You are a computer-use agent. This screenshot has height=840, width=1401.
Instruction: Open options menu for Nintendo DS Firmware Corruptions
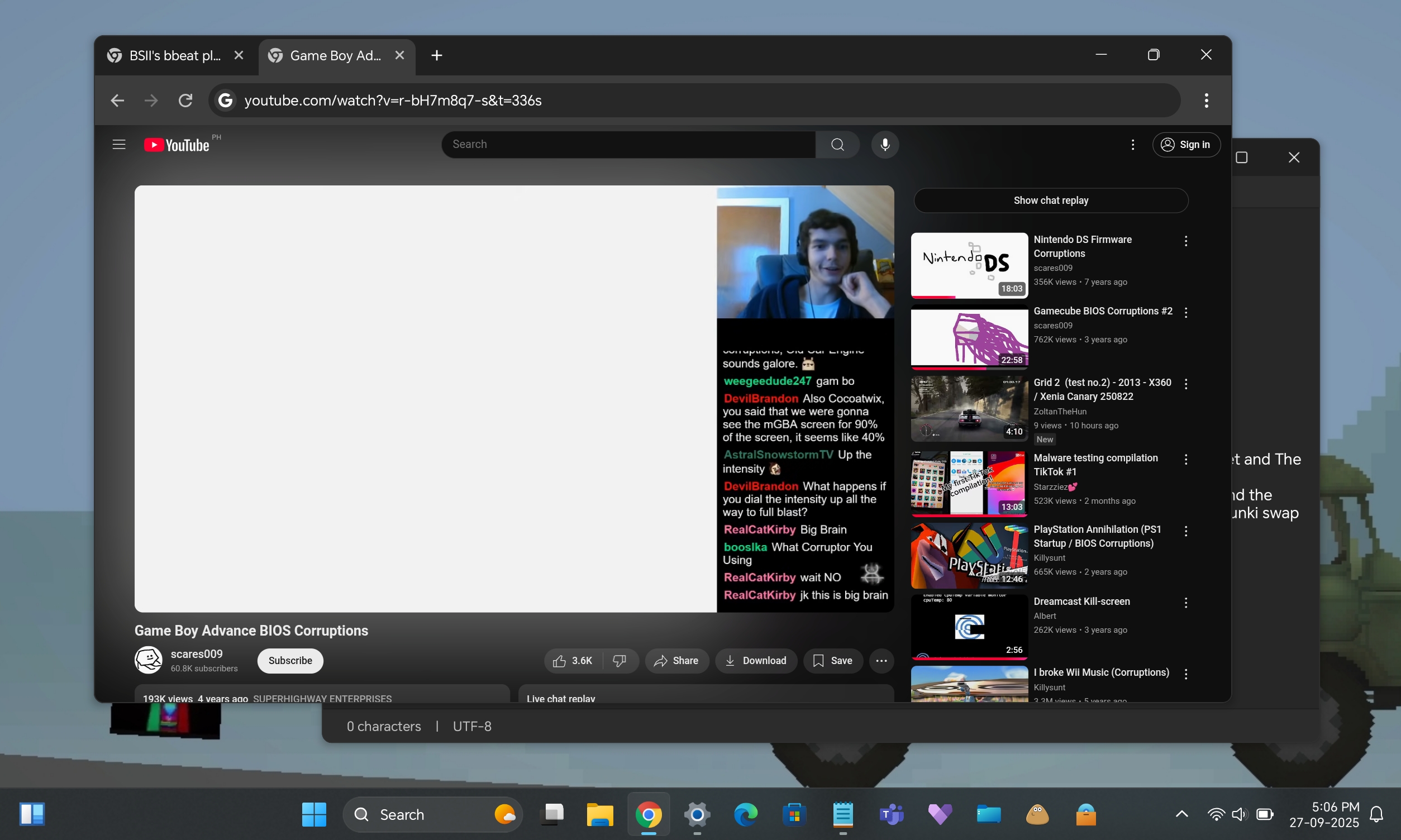pos(1185,241)
